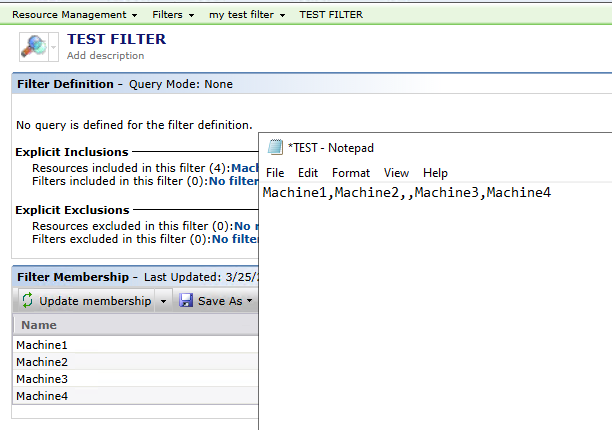
Task: Open Notepad File menu
Action: (x=275, y=173)
